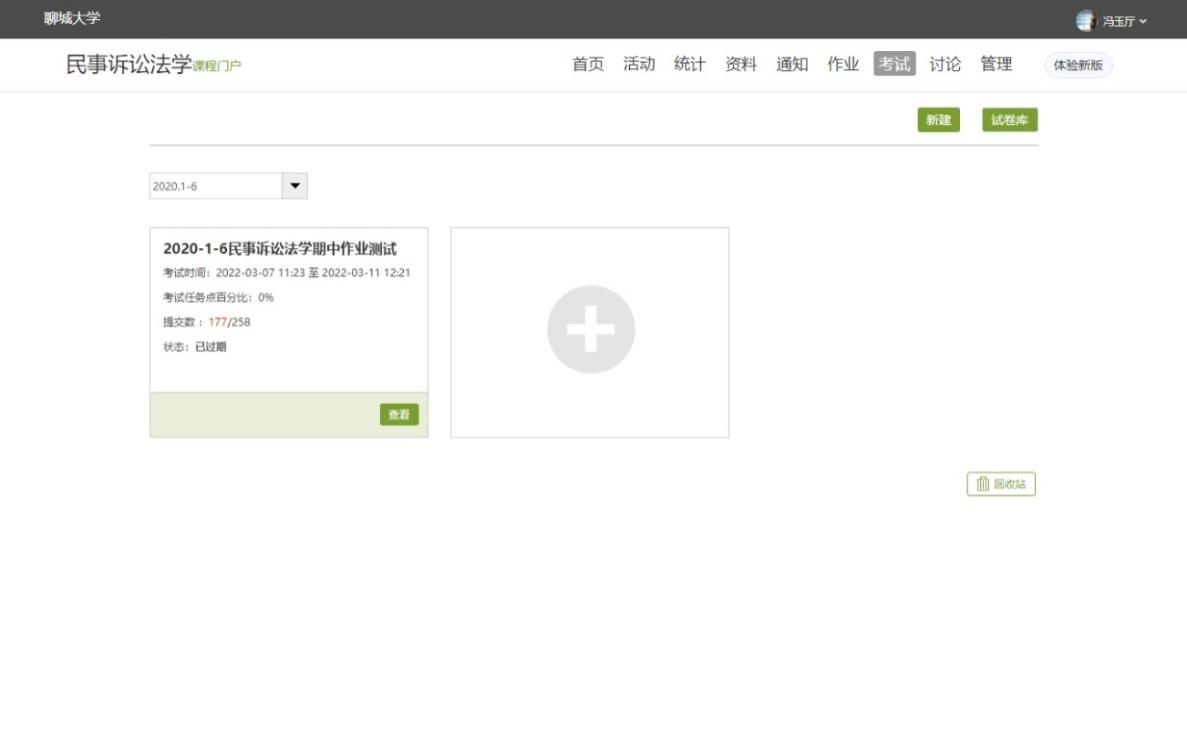Screen dimensions: 1187x734
Task: Open the 试卷库 exam library
Action: click(1009, 120)
